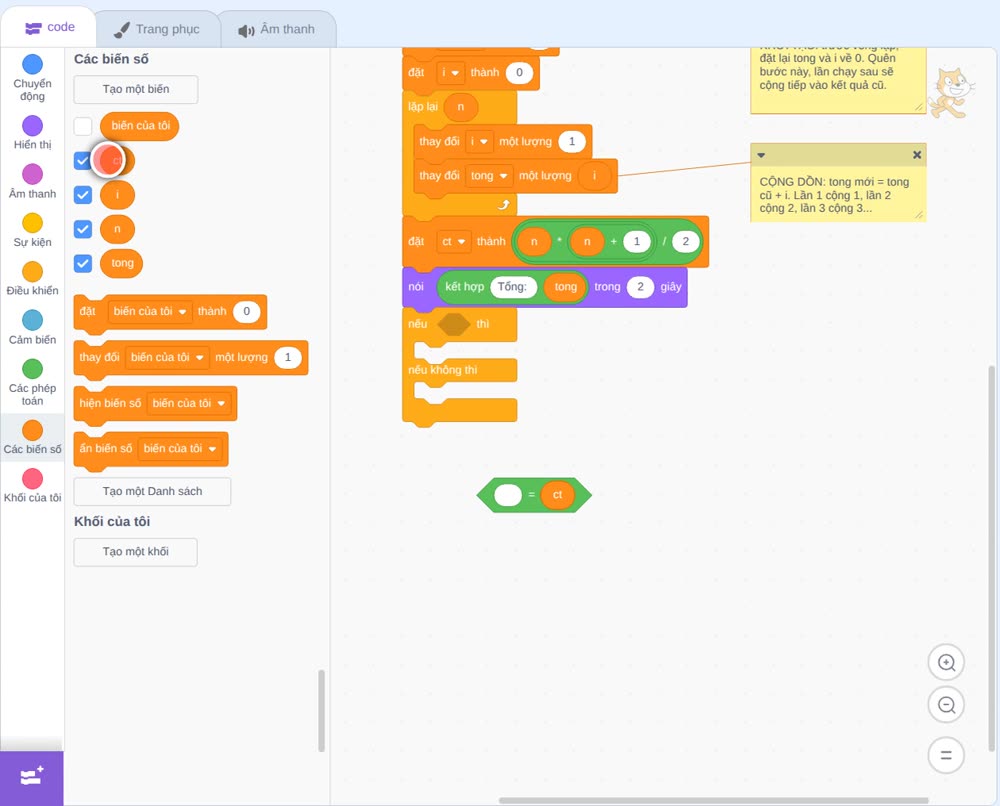The width and height of the screenshot is (1000, 806).
Task: Untick the 'i' variable checkbox
Action: pos(83,194)
